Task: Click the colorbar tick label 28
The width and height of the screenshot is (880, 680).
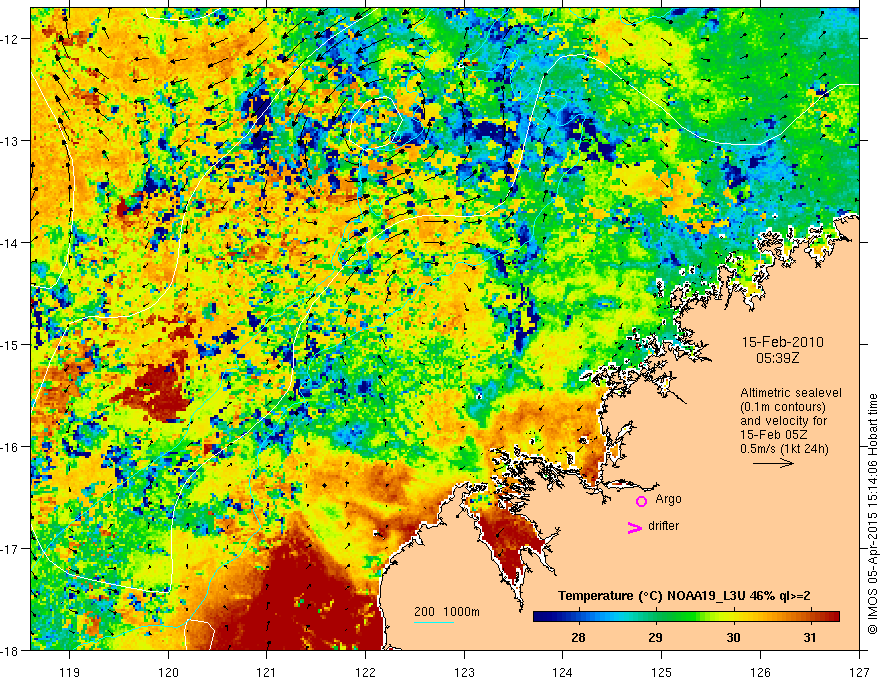Action: point(578,637)
